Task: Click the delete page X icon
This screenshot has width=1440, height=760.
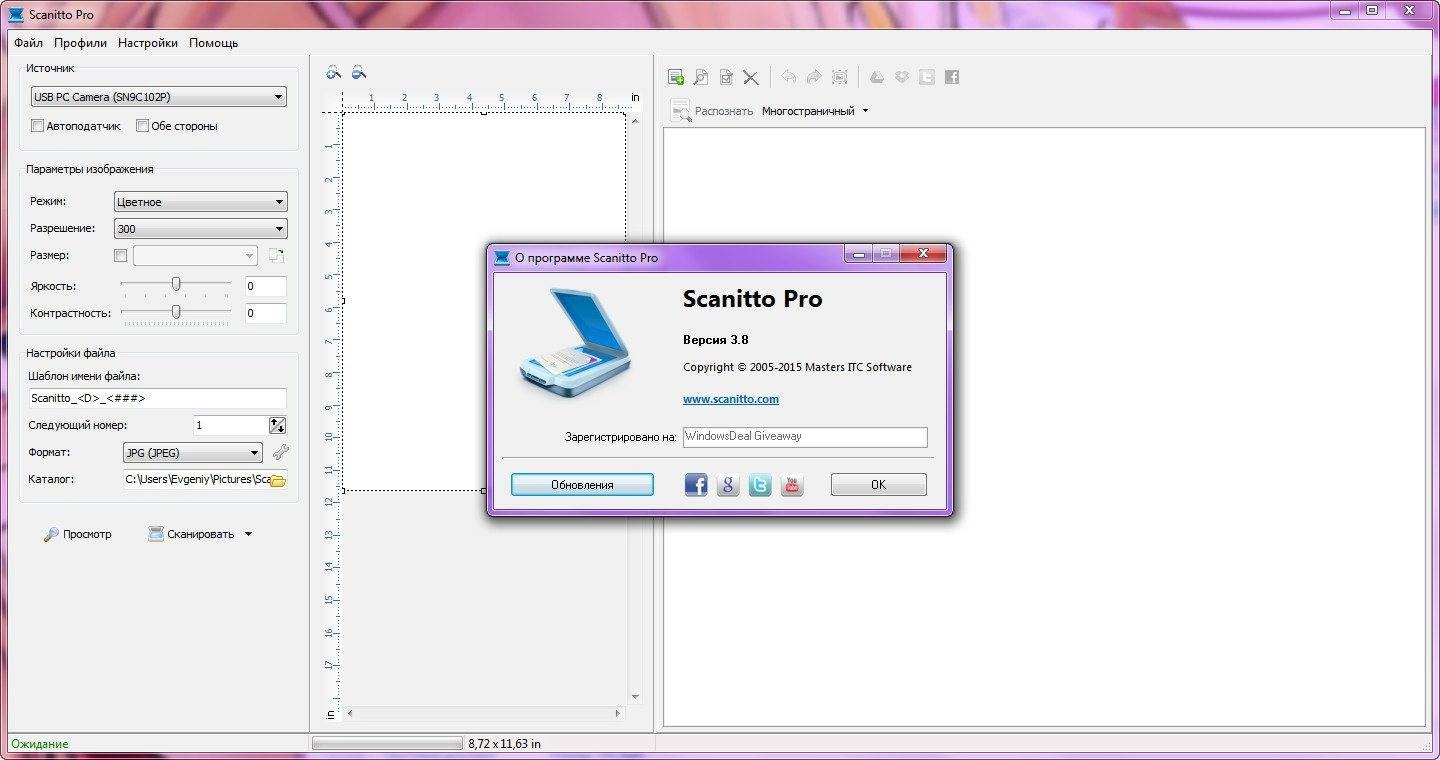Action: point(751,77)
